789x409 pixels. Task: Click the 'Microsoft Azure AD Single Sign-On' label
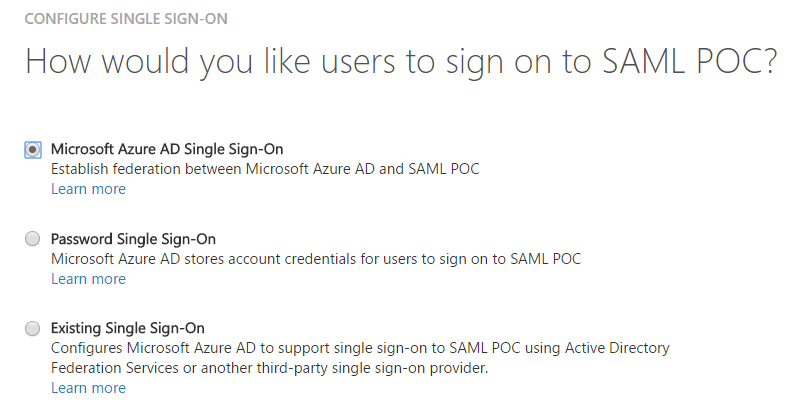pos(167,149)
